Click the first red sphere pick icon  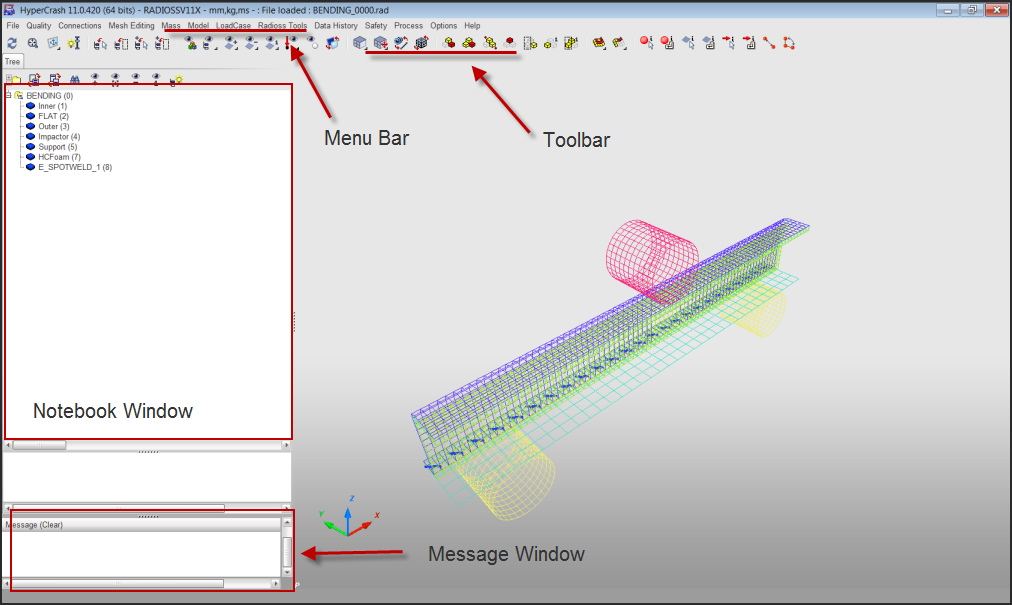[x=646, y=43]
